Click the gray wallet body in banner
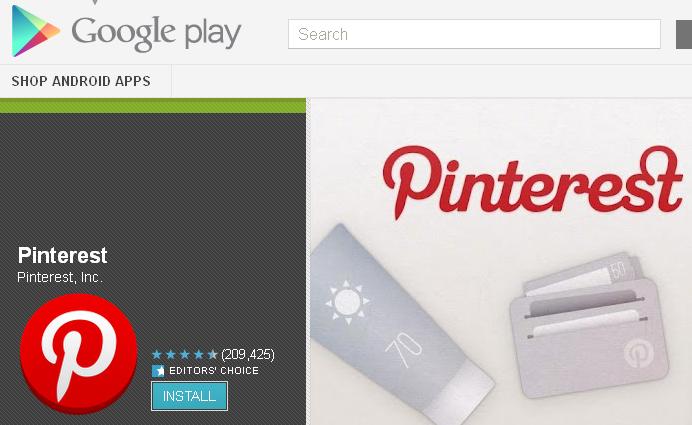Viewport: 692px width, 425px height. (589, 337)
